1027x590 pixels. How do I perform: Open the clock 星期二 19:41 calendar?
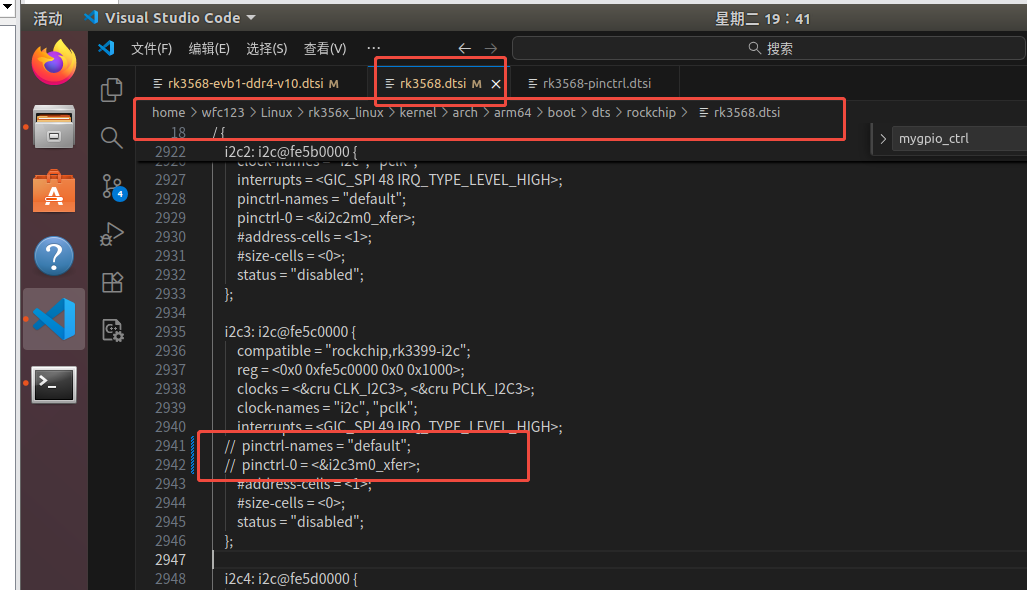pyautogui.click(x=762, y=19)
